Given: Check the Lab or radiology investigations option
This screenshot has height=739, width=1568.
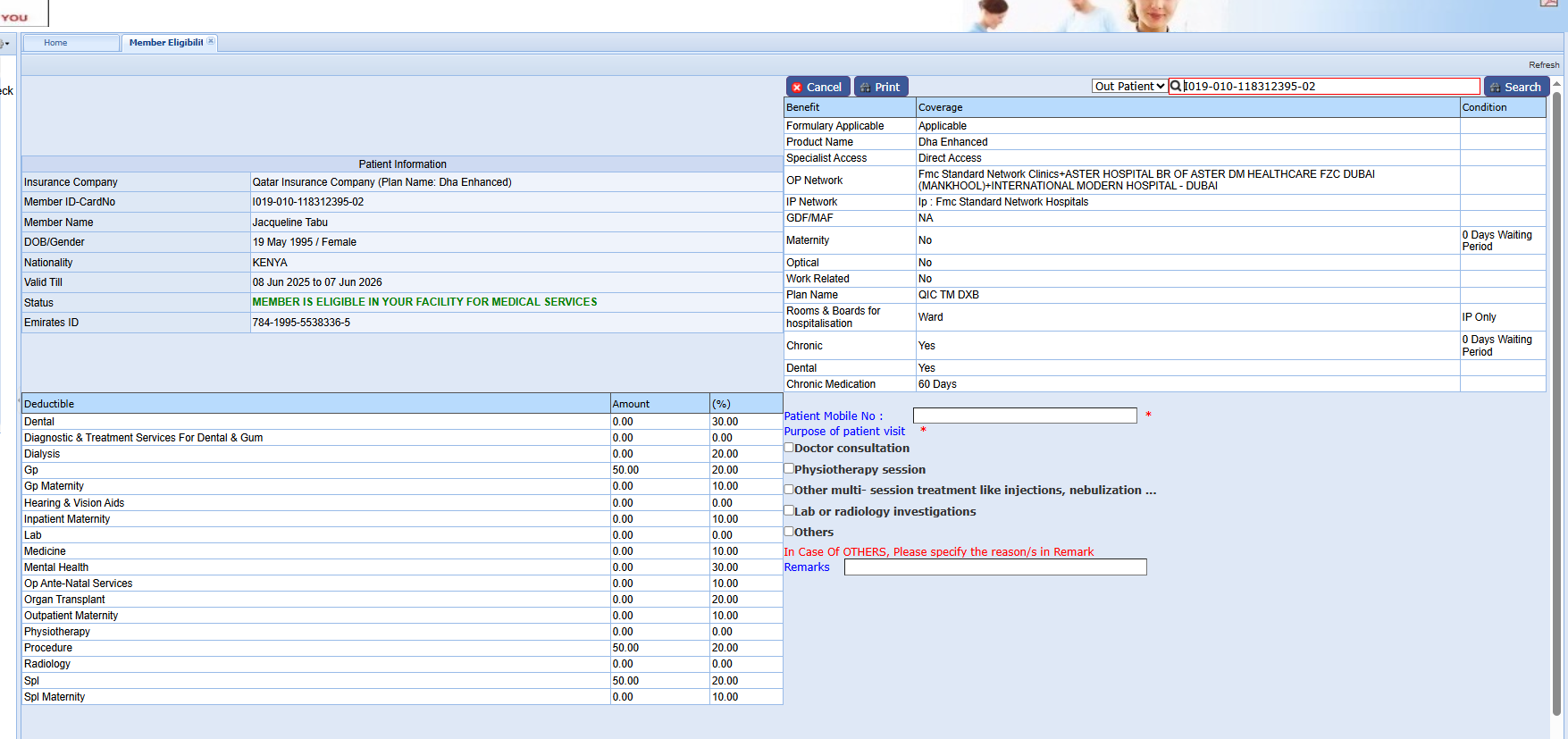Looking at the screenshot, I should click(x=789, y=510).
